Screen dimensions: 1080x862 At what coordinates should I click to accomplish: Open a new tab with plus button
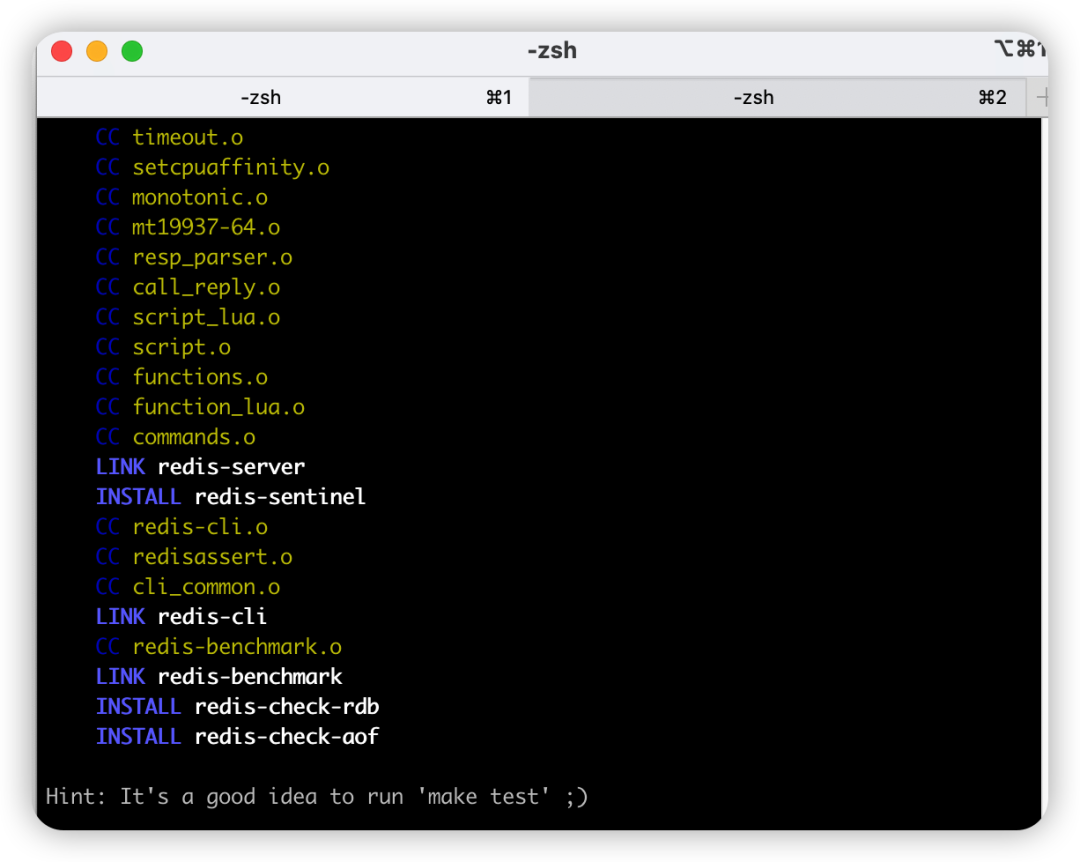point(1042,97)
